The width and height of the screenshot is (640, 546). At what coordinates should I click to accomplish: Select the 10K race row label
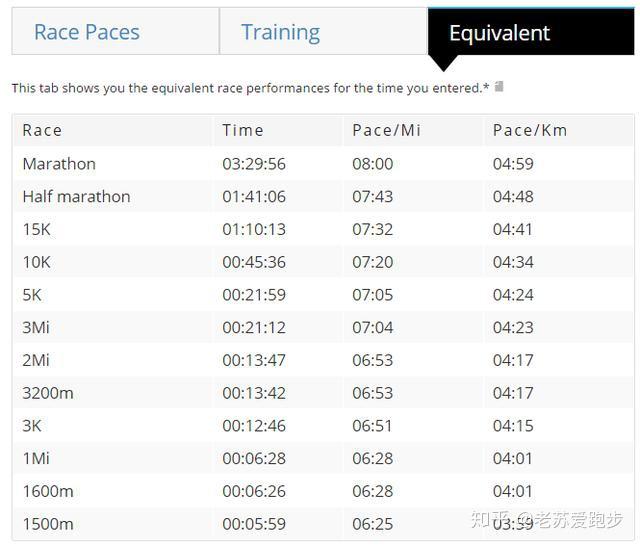tap(36, 262)
